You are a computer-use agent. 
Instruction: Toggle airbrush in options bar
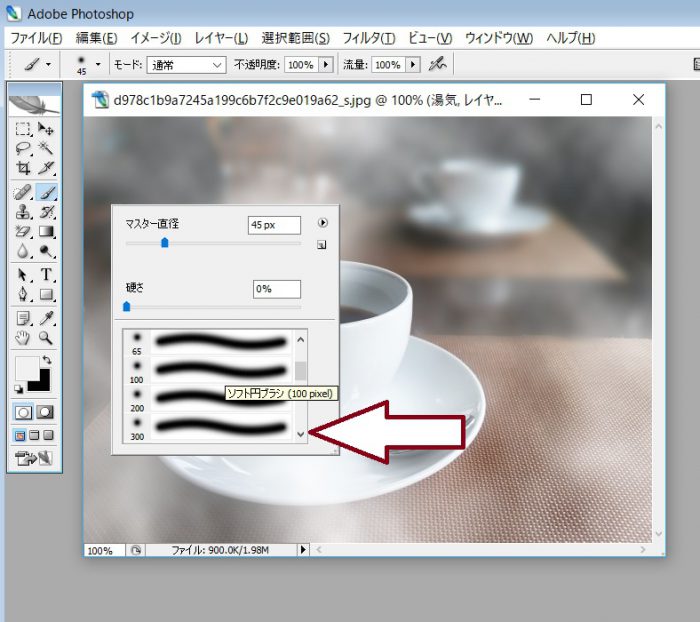coord(438,65)
